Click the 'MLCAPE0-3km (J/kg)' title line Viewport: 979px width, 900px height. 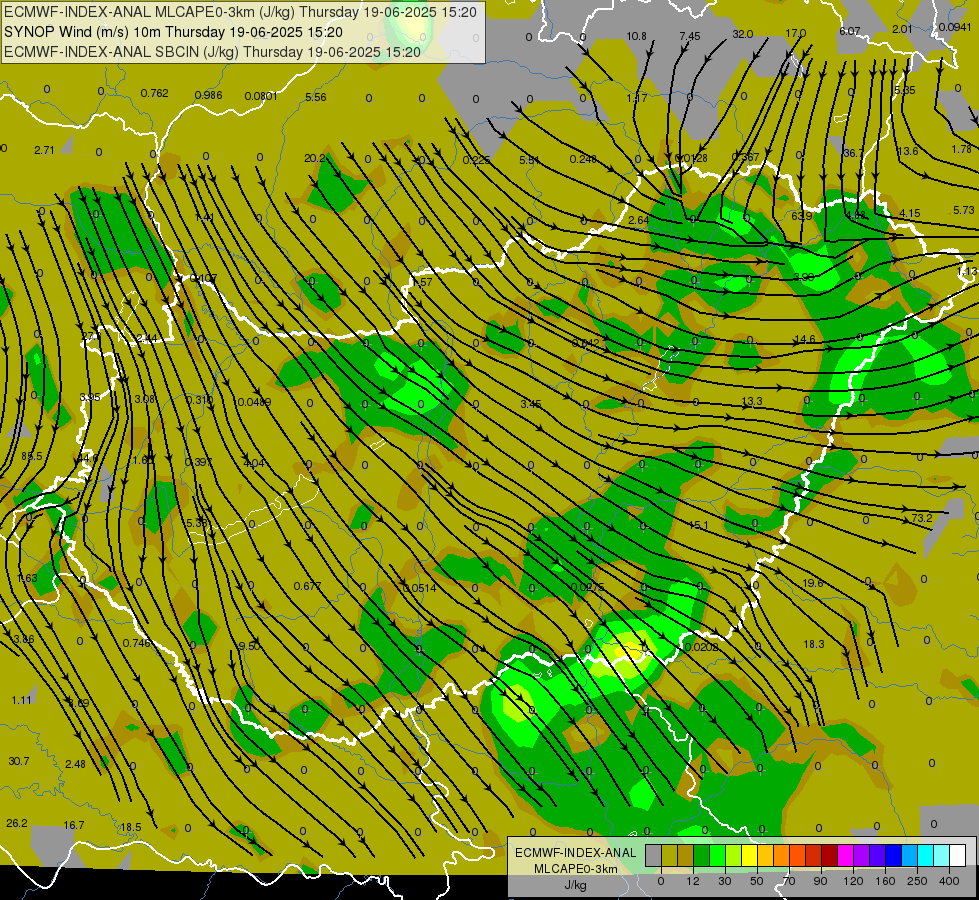(x=240, y=12)
